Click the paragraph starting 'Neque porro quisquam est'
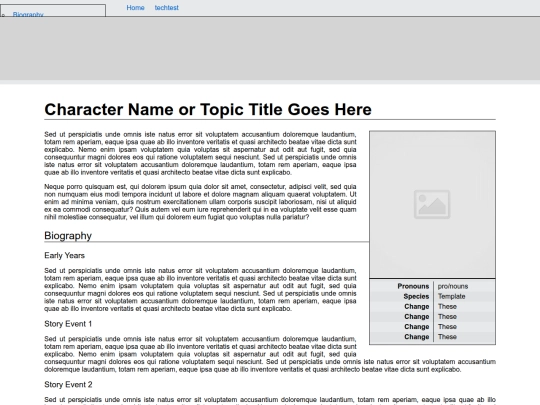 pyautogui.click(x=200, y=202)
